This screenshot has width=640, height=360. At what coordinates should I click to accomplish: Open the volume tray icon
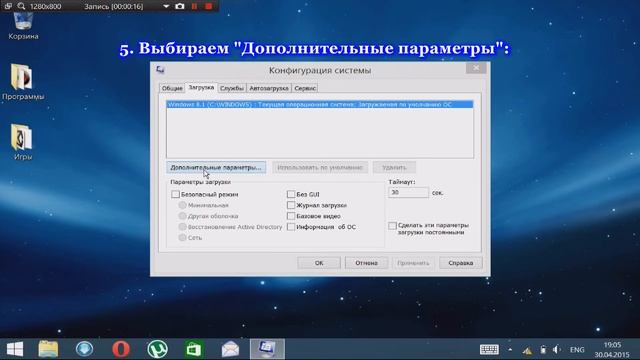pyautogui.click(x=556, y=350)
